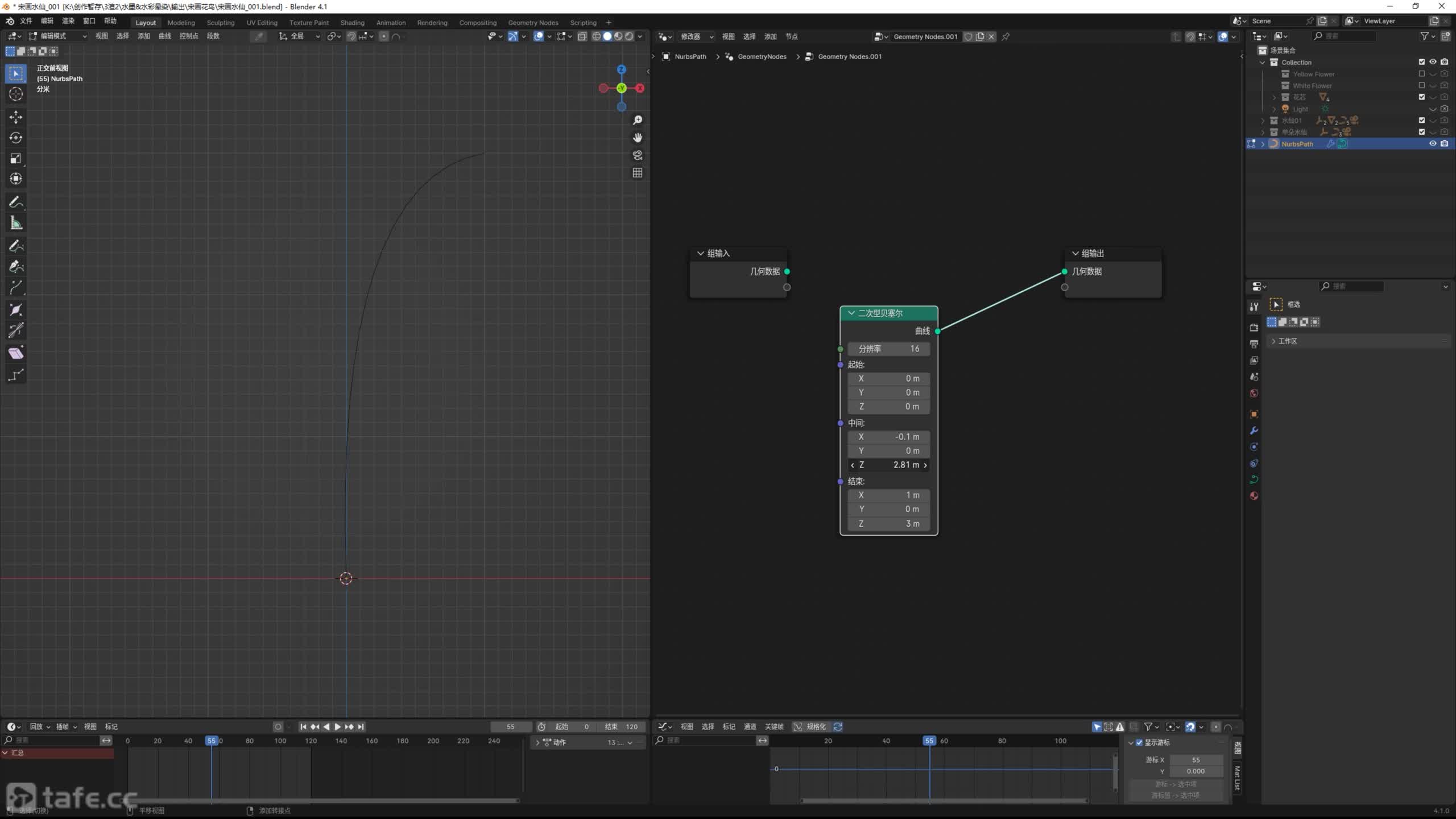This screenshot has width=1456, height=819.
Task: Play animation in the timeline
Action: tap(337, 726)
